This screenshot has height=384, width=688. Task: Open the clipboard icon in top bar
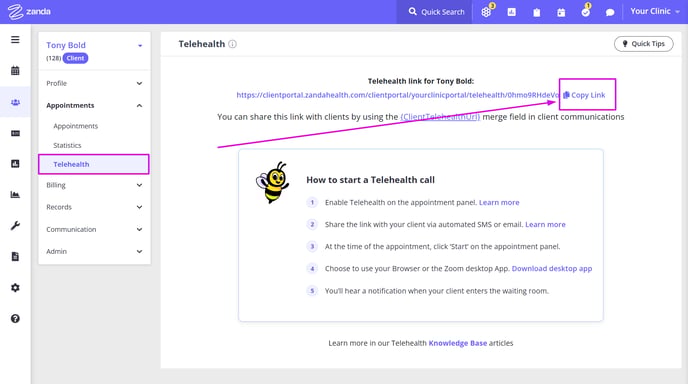pos(537,12)
